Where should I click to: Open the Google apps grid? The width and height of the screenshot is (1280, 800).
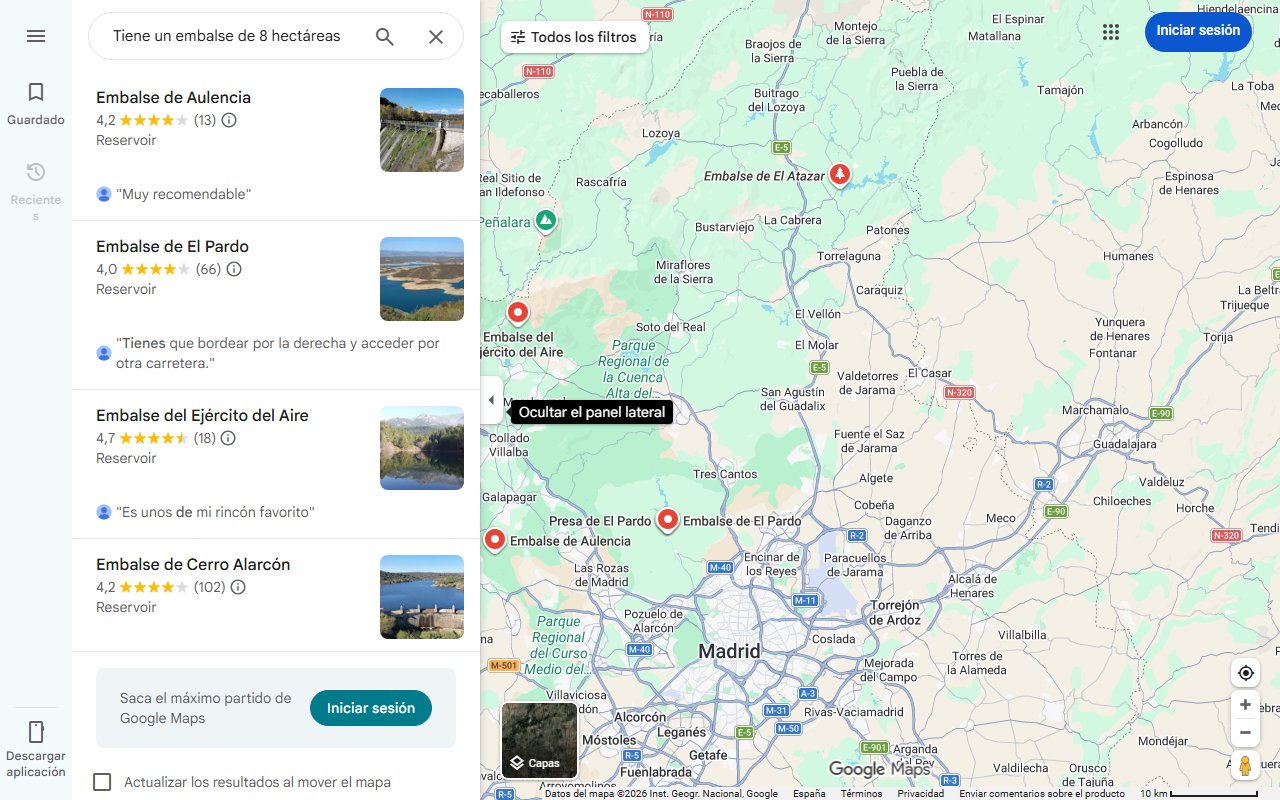(x=1111, y=31)
